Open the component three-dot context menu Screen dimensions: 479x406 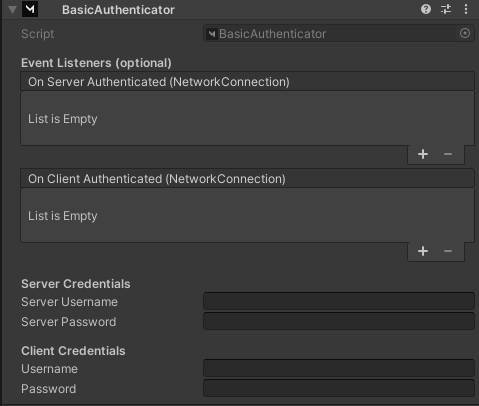point(466,9)
